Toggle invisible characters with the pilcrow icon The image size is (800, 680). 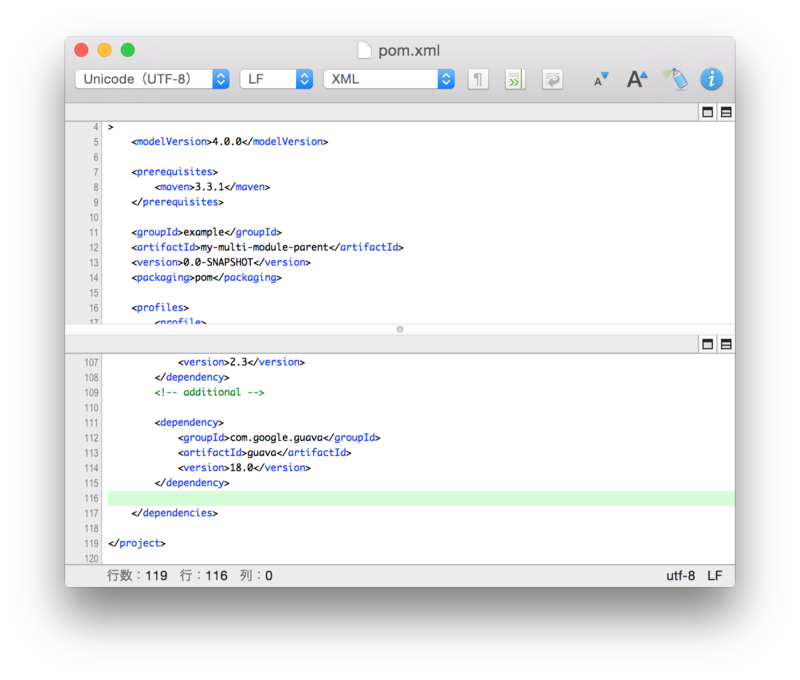pos(478,80)
